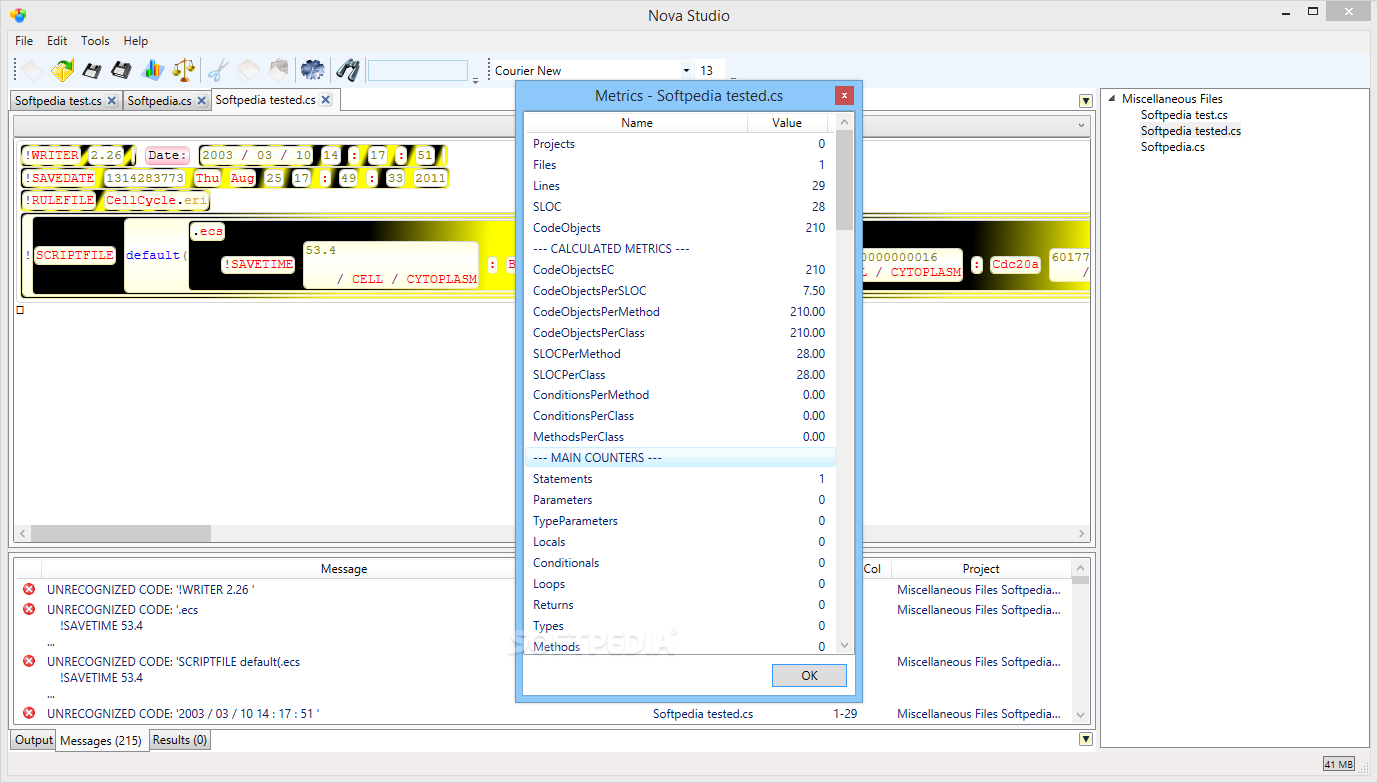Open the document tabs list dropdown arrow
Screen dimensions: 1378x783
pyautogui.click(x=1085, y=101)
